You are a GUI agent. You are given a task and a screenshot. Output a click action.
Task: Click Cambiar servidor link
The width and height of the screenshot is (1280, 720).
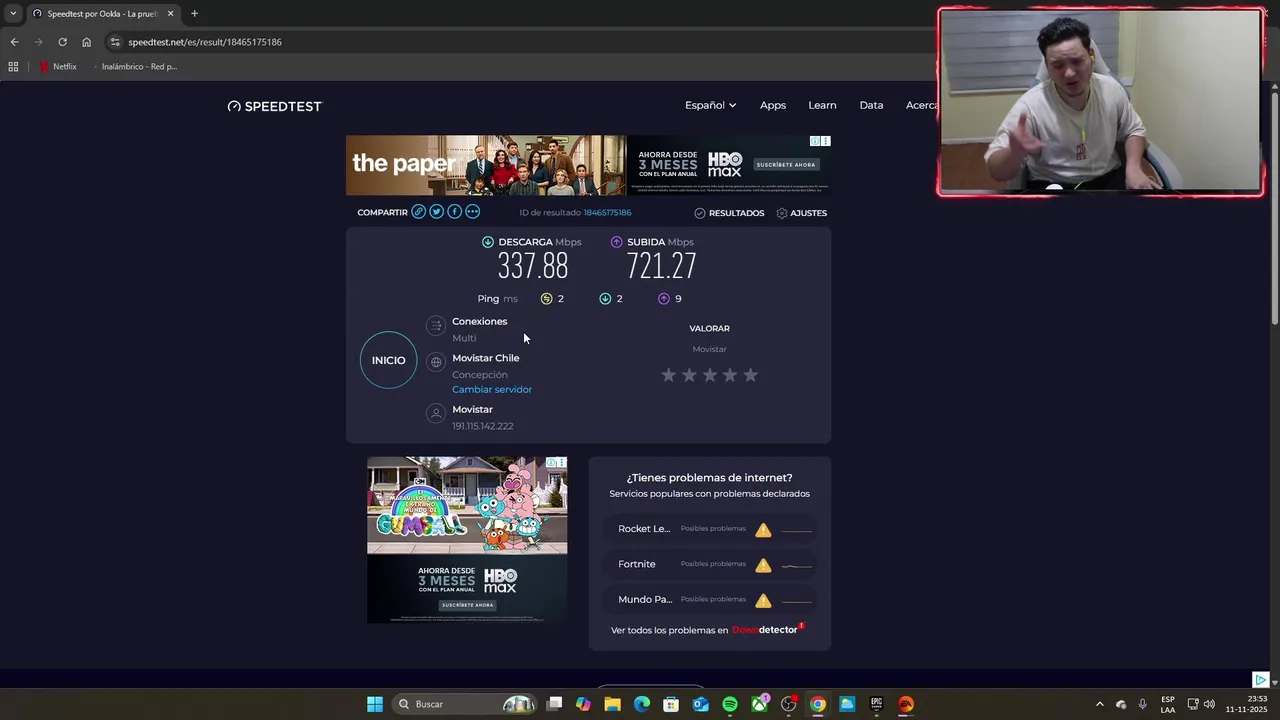click(x=492, y=389)
